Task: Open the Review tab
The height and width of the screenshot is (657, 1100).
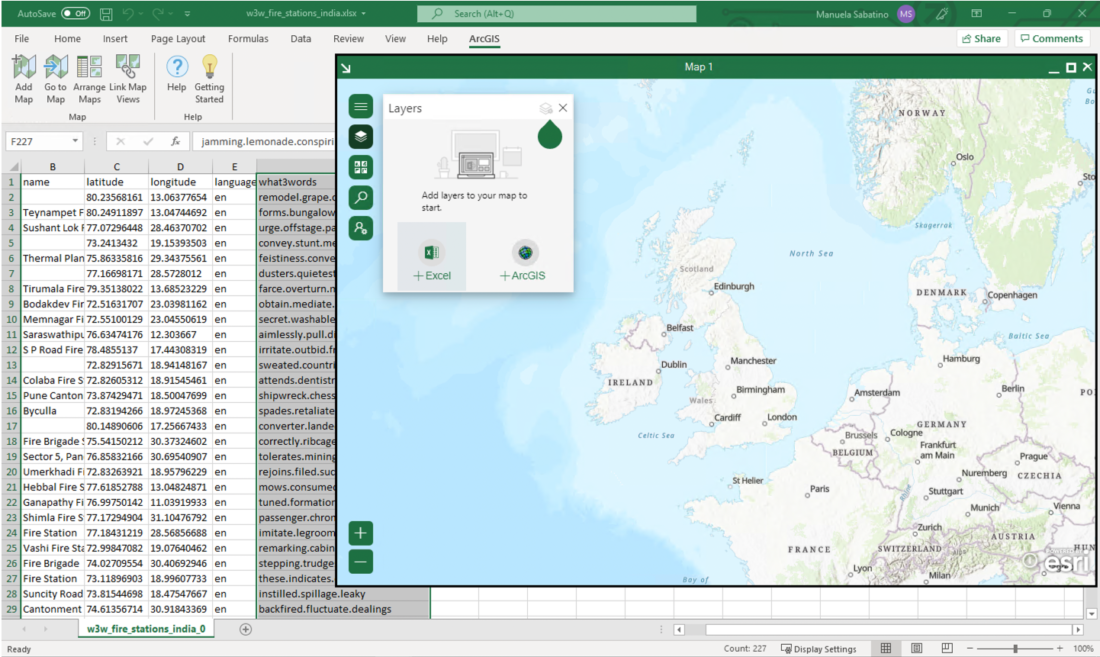Action: click(x=349, y=39)
